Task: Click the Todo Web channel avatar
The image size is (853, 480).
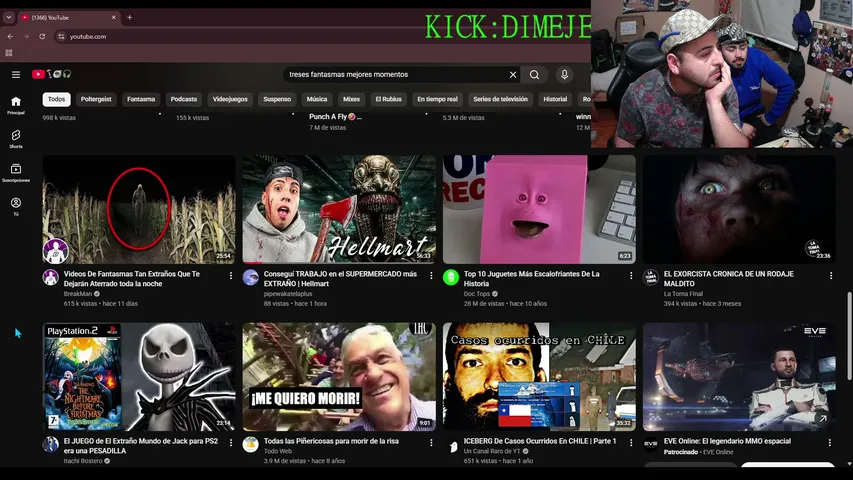Action: tap(250, 445)
